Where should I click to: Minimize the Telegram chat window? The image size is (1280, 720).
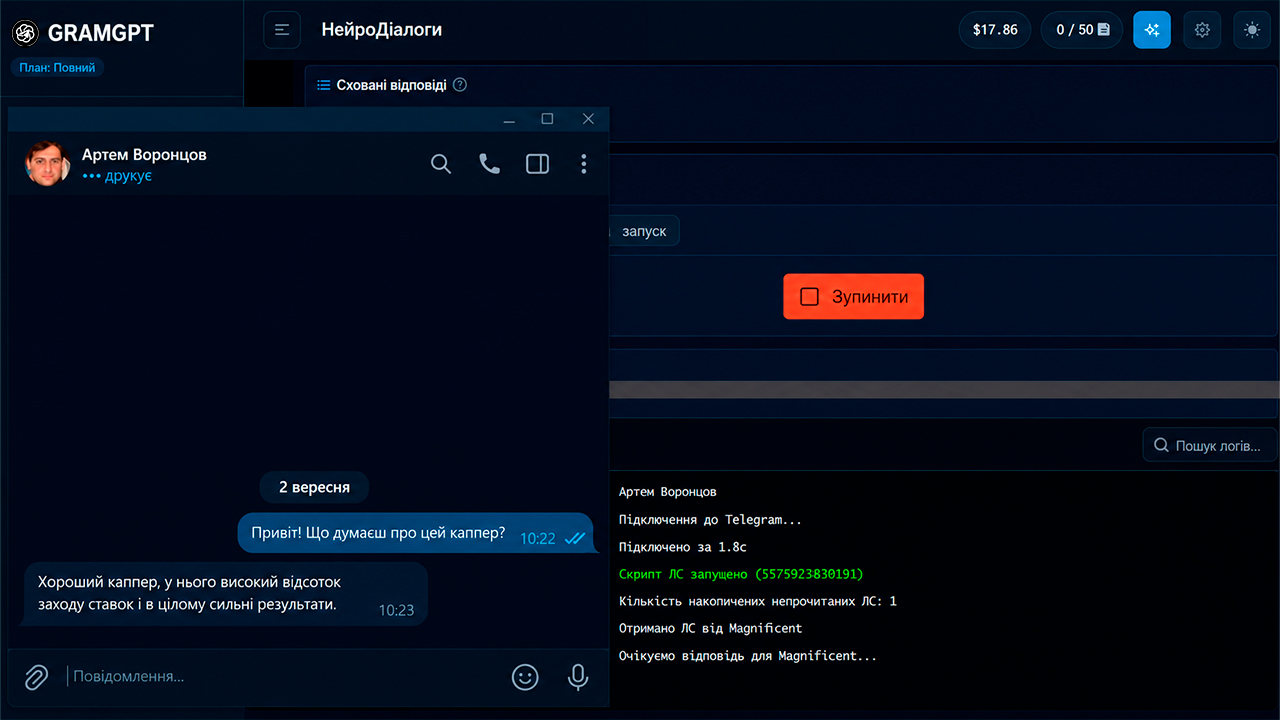point(509,119)
